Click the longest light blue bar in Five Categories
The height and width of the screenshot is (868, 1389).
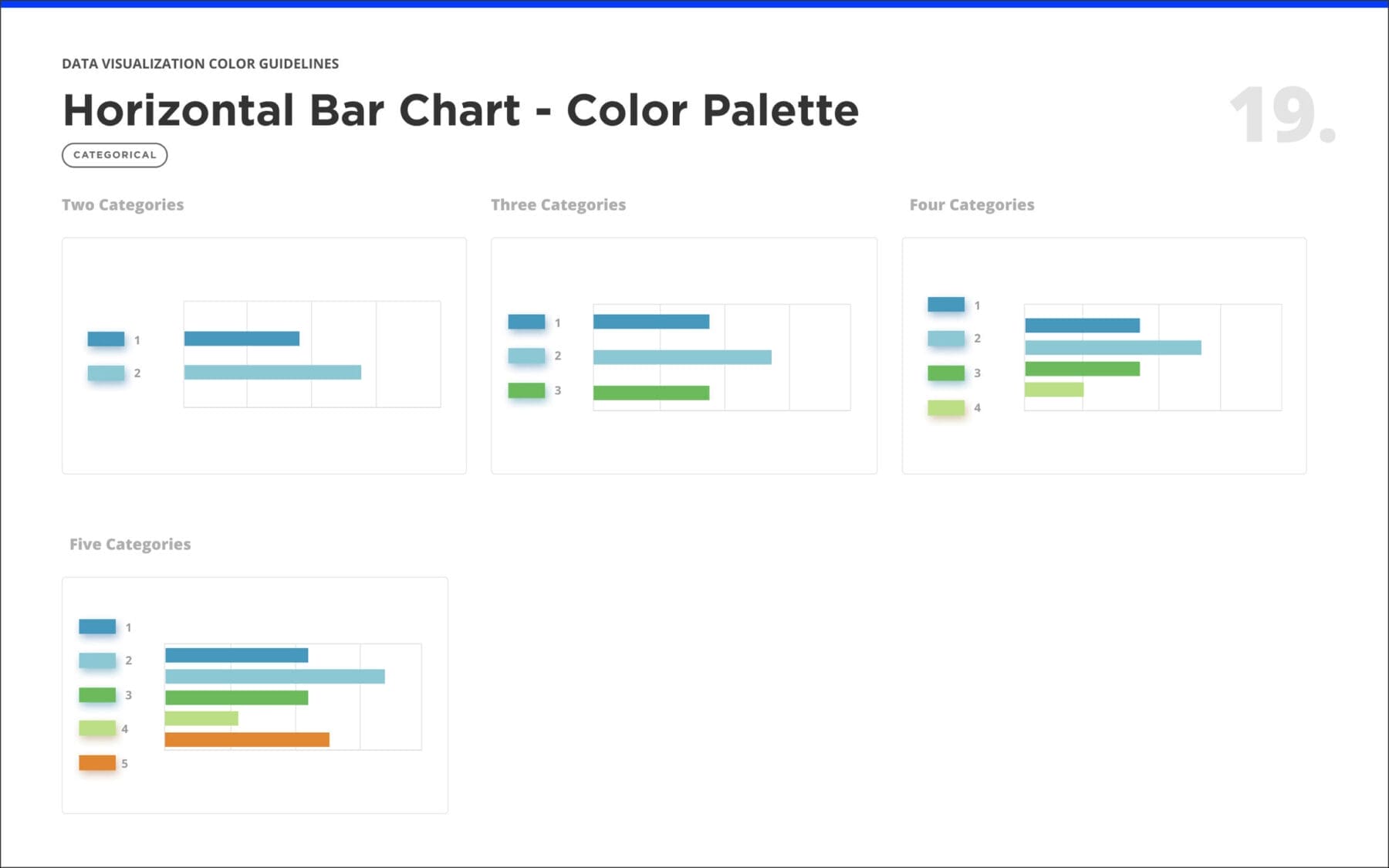point(275,676)
